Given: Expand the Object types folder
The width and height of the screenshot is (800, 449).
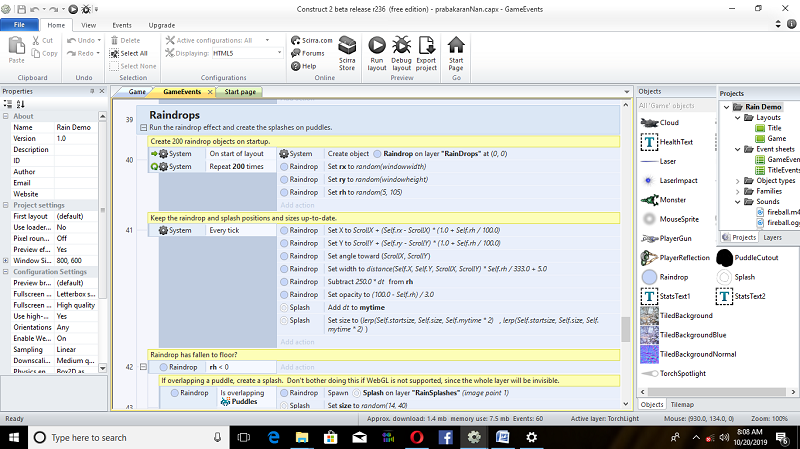Looking at the screenshot, I should 739,180.
